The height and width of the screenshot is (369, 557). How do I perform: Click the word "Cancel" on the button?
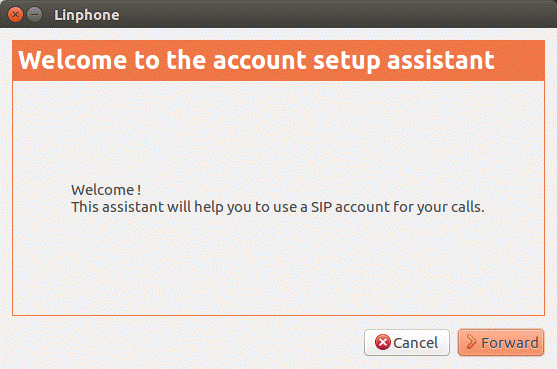tap(416, 343)
